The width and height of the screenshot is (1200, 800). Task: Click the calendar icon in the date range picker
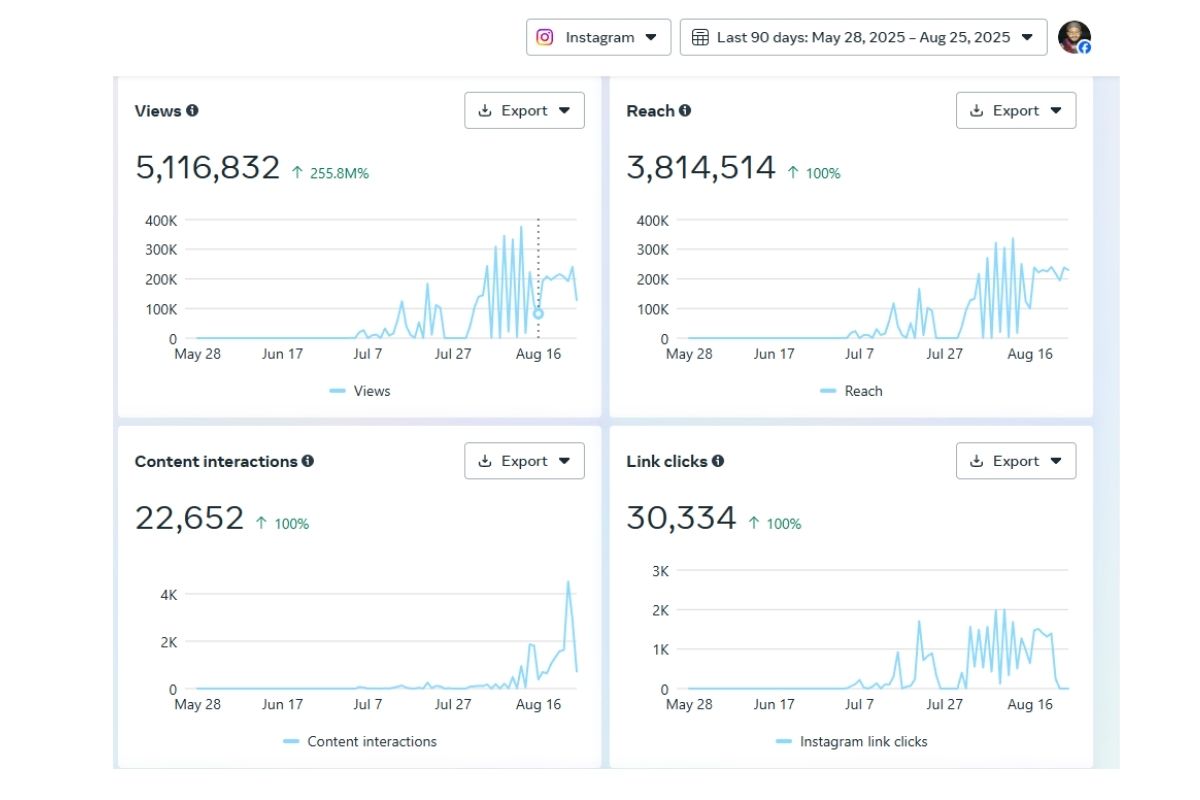700,37
